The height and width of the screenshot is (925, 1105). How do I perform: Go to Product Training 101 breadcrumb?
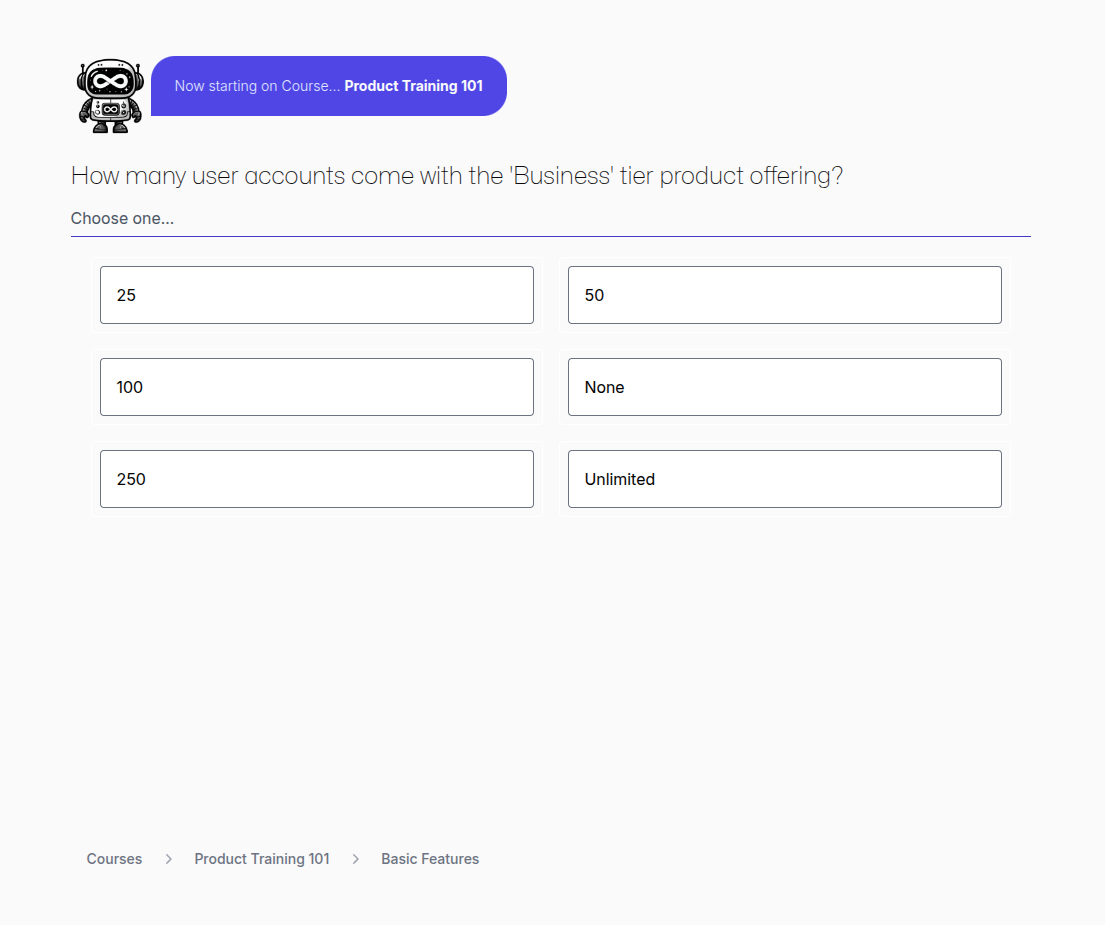point(262,859)
